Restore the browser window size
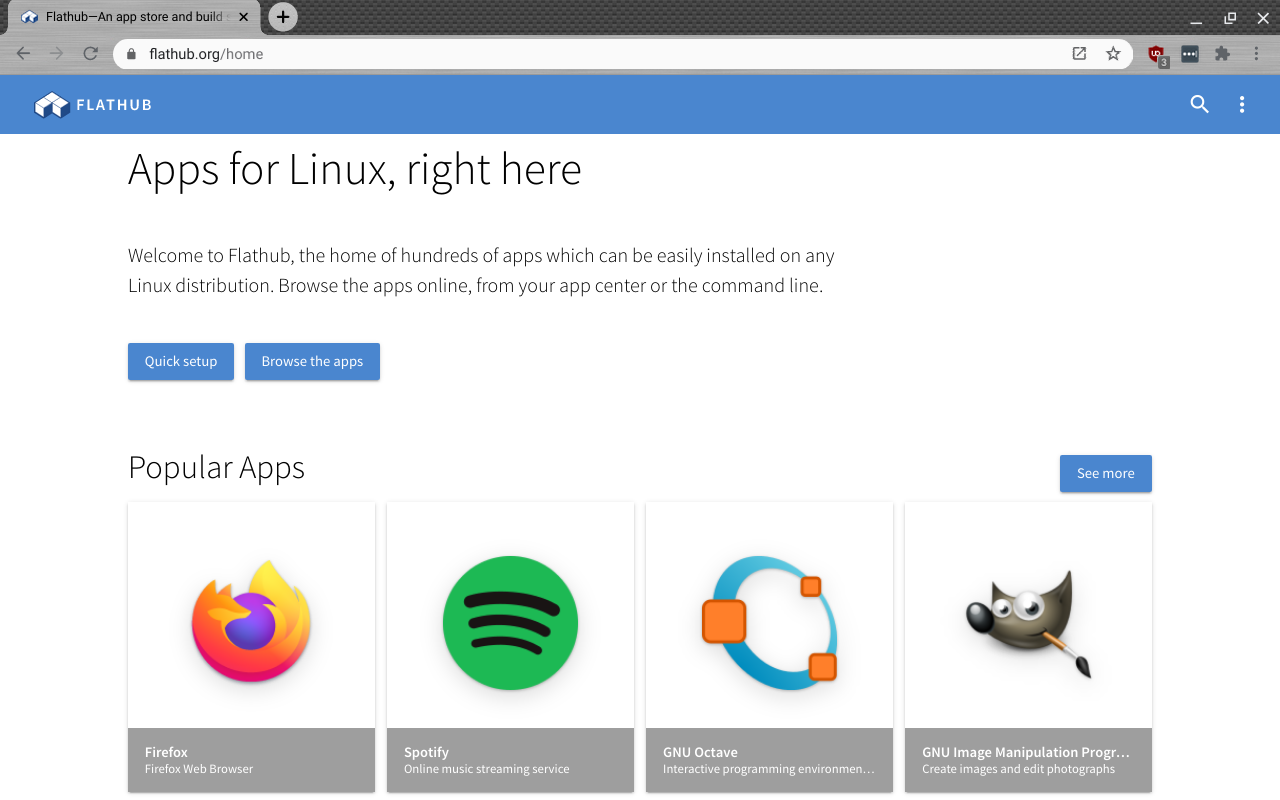 (x=1230, y=18)
